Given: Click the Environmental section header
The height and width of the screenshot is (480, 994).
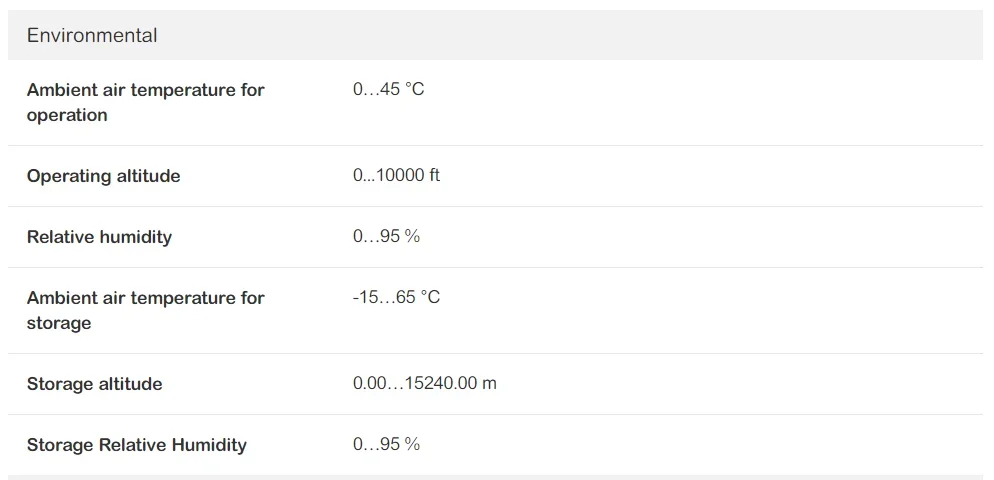Looking at the screenshot, I should pos(92,36).
